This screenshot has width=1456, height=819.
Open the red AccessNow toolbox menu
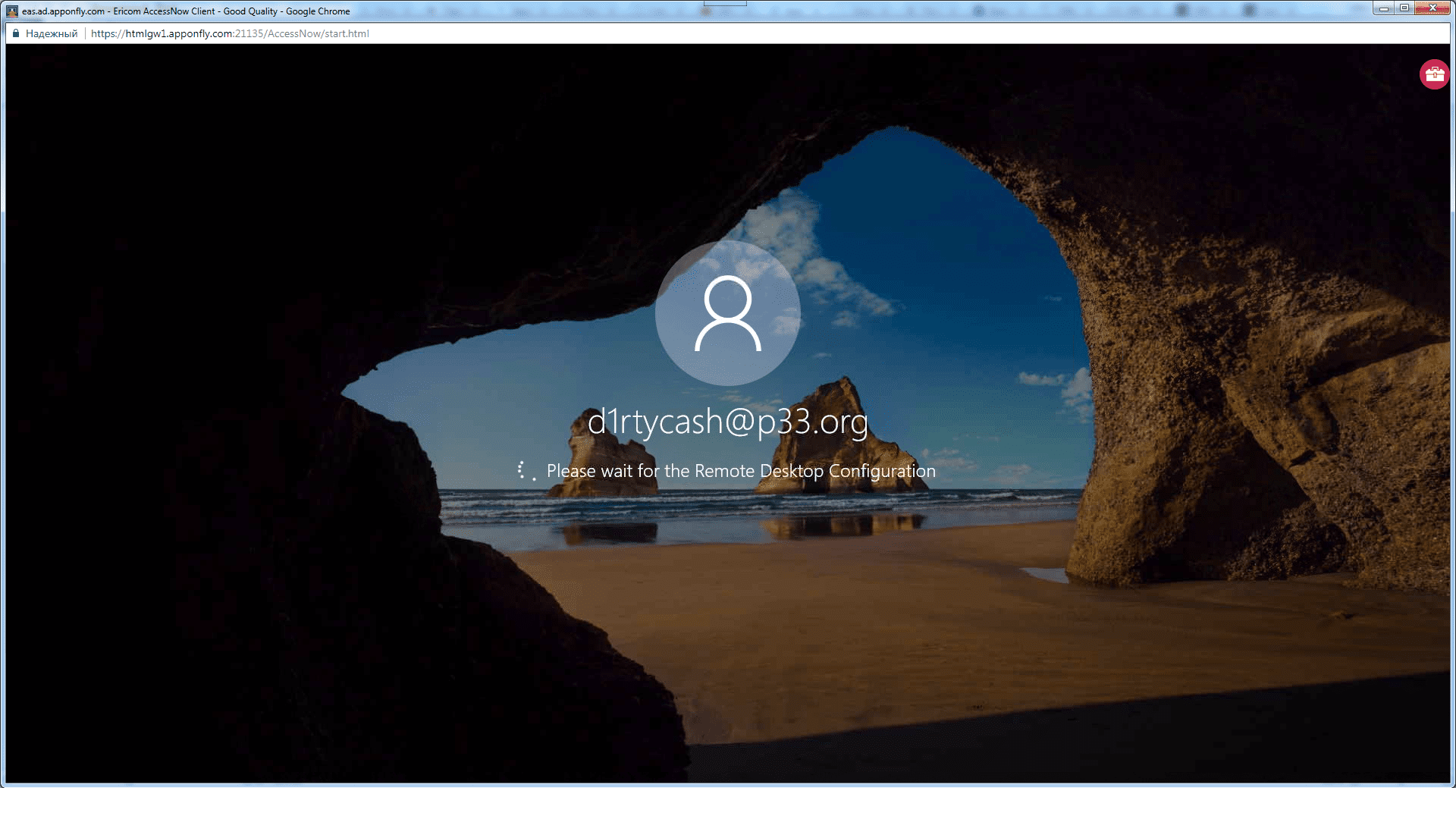pos(1434,74)
